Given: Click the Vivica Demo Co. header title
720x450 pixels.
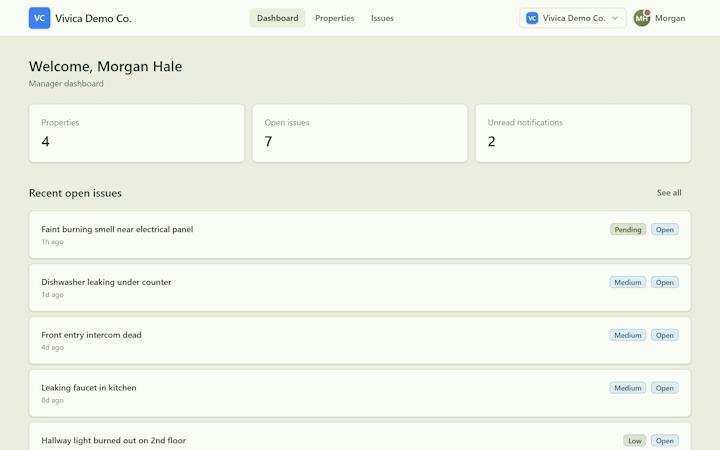Looking at the screenshot, I should coord(93,18).
